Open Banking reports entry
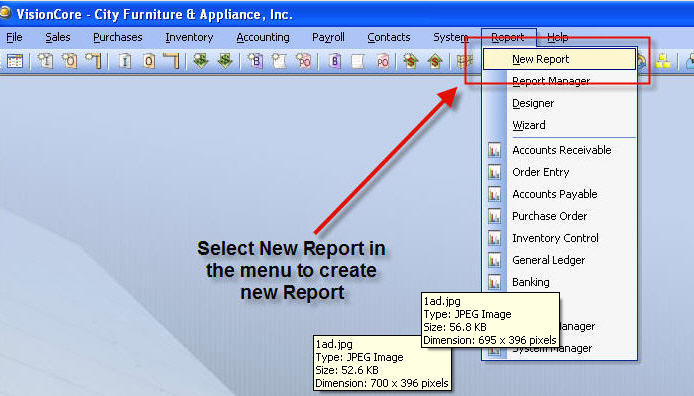Image resolution: width=694 pixels, height=396 pixels. click(x=559, y=282)
